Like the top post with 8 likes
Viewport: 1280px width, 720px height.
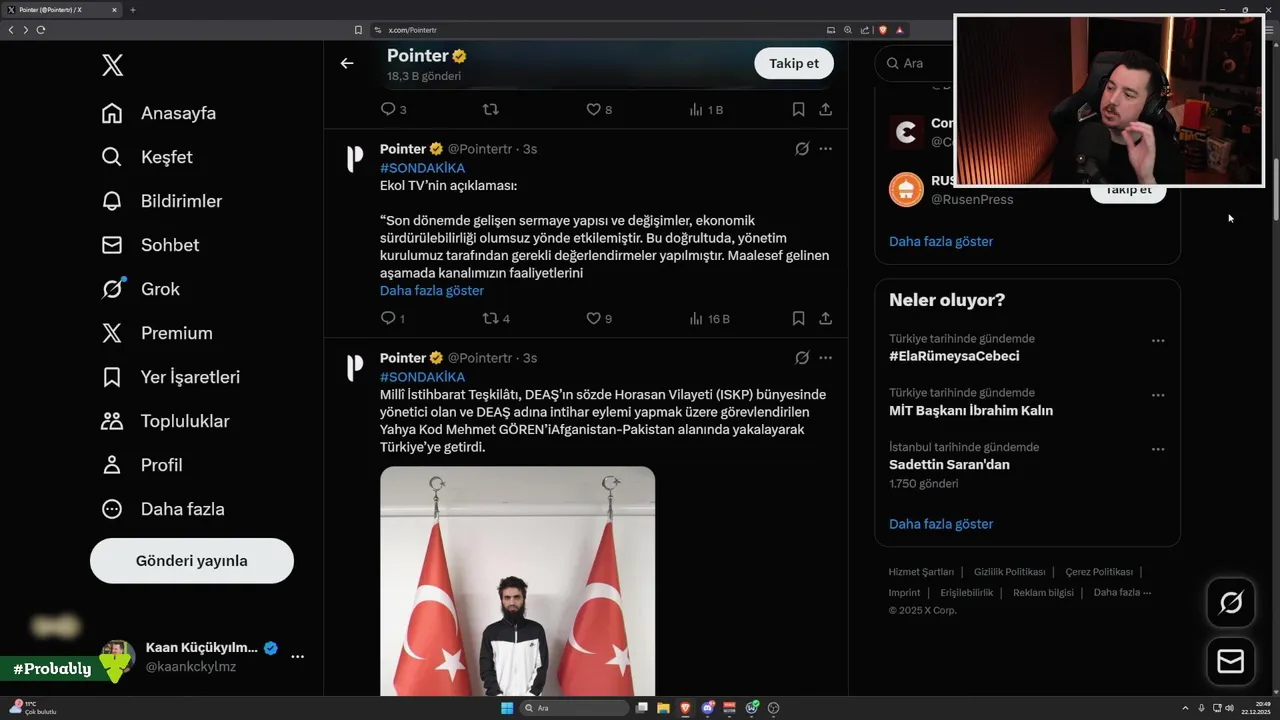point(598,110)
